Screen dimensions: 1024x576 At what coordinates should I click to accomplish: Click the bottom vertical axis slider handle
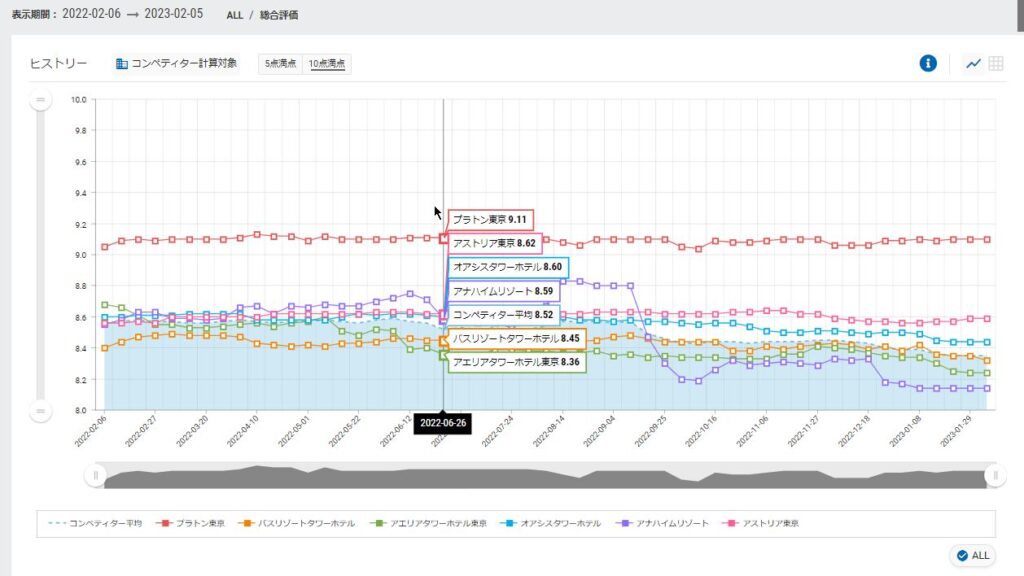tap(41, 410)
